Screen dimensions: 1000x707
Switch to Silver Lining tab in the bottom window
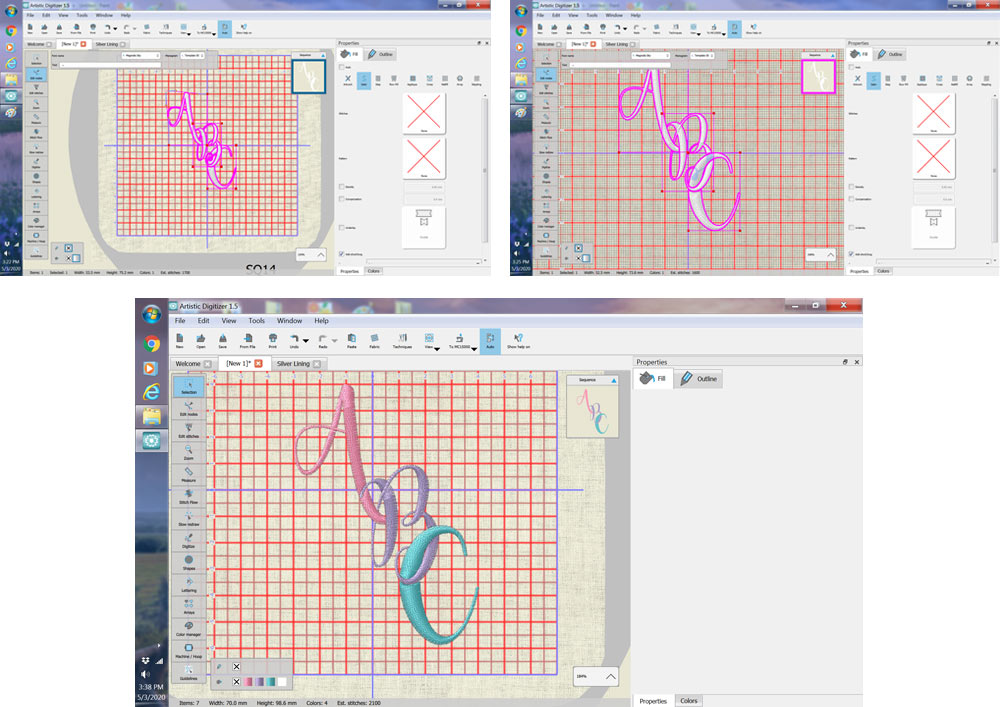pyautogui.click(x=293, y=364)
